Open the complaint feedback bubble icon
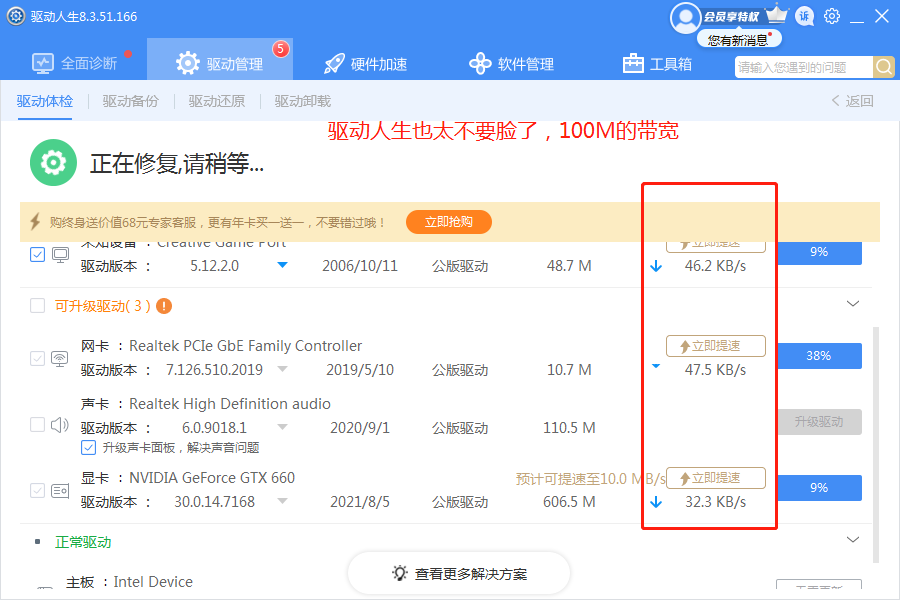Screen dimensions: 900x600 click(x=804, y=17)
